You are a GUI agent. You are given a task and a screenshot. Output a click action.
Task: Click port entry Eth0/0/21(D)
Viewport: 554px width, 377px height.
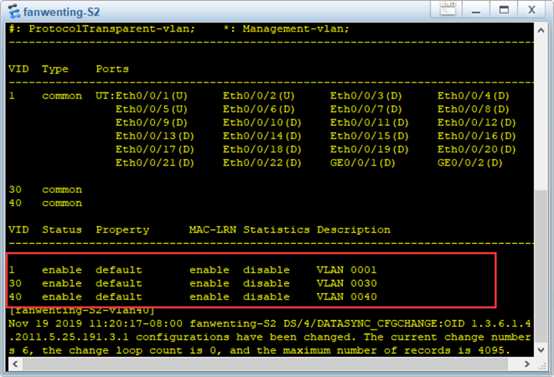coord(155,163)
